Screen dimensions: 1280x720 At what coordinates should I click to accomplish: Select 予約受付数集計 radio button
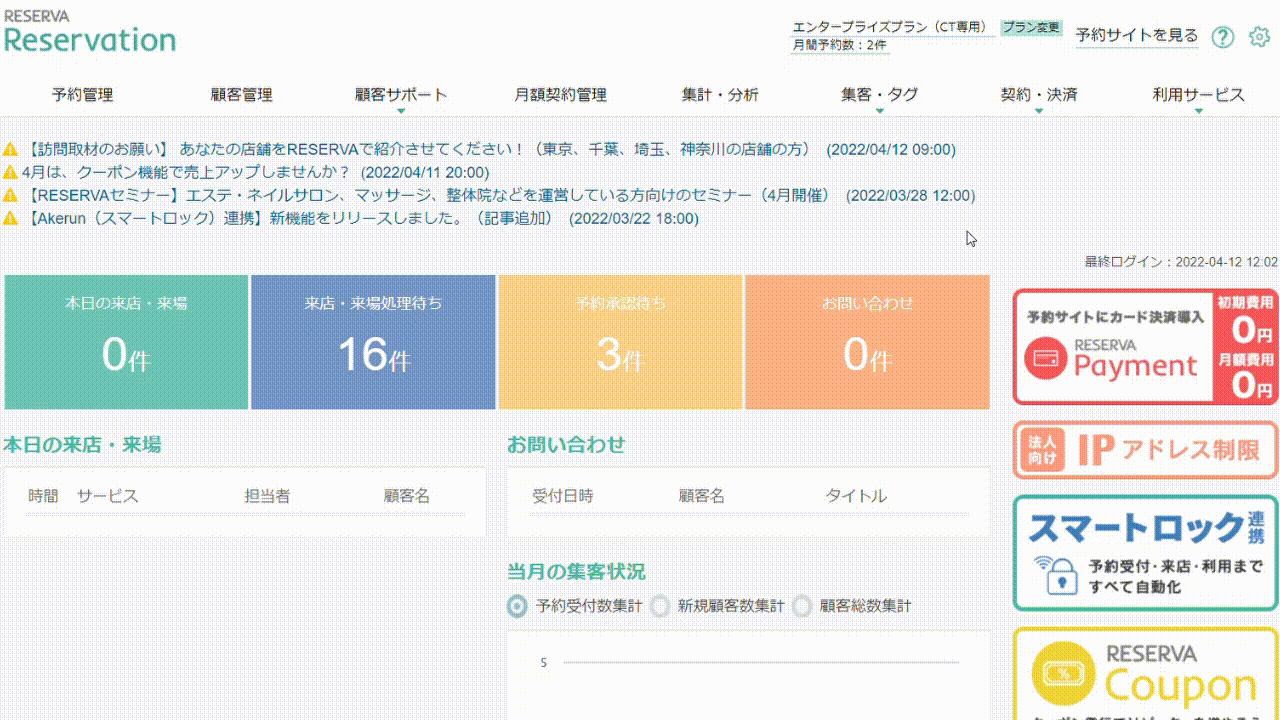tap(517, 606)
